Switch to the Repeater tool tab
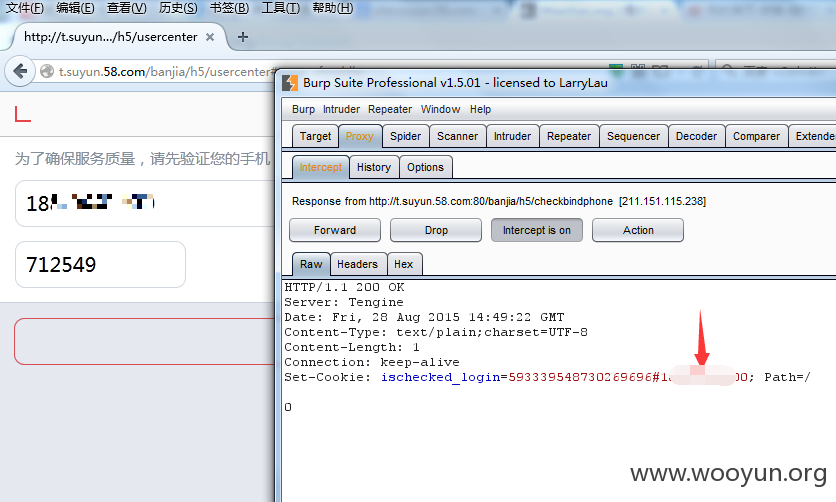The image size is (836, 502). [569, 136]
